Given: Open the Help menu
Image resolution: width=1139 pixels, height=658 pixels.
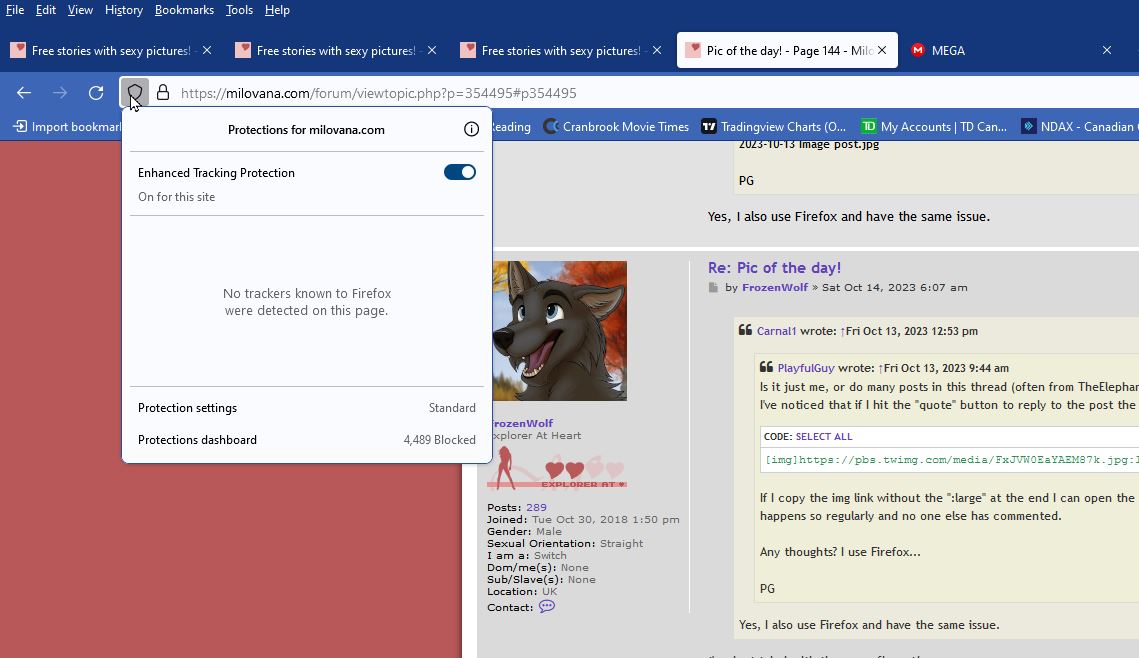Looking at the screenshot, I should pyautogui.click(x=277, y=10).
